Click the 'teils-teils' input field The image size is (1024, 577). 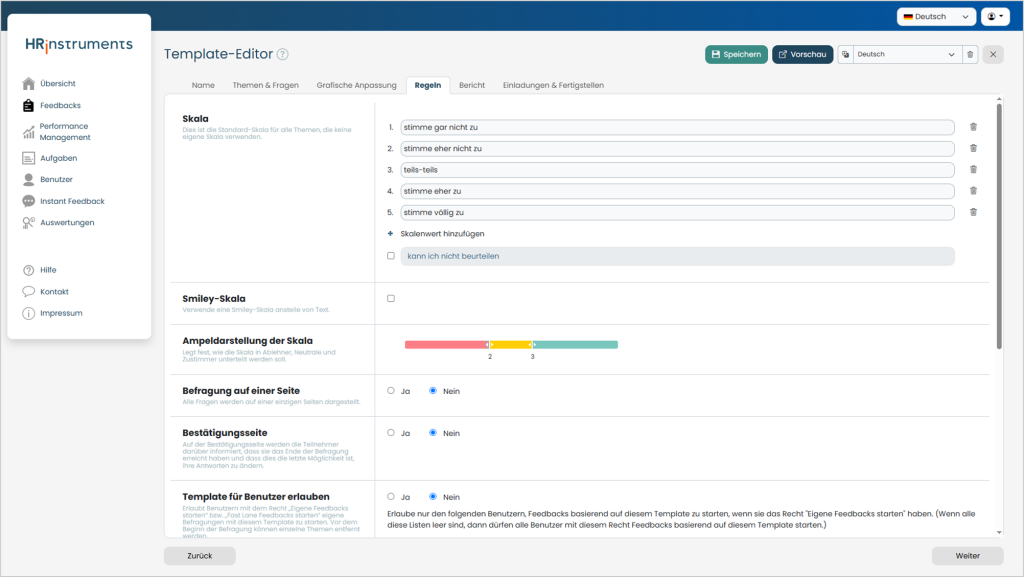677,170
